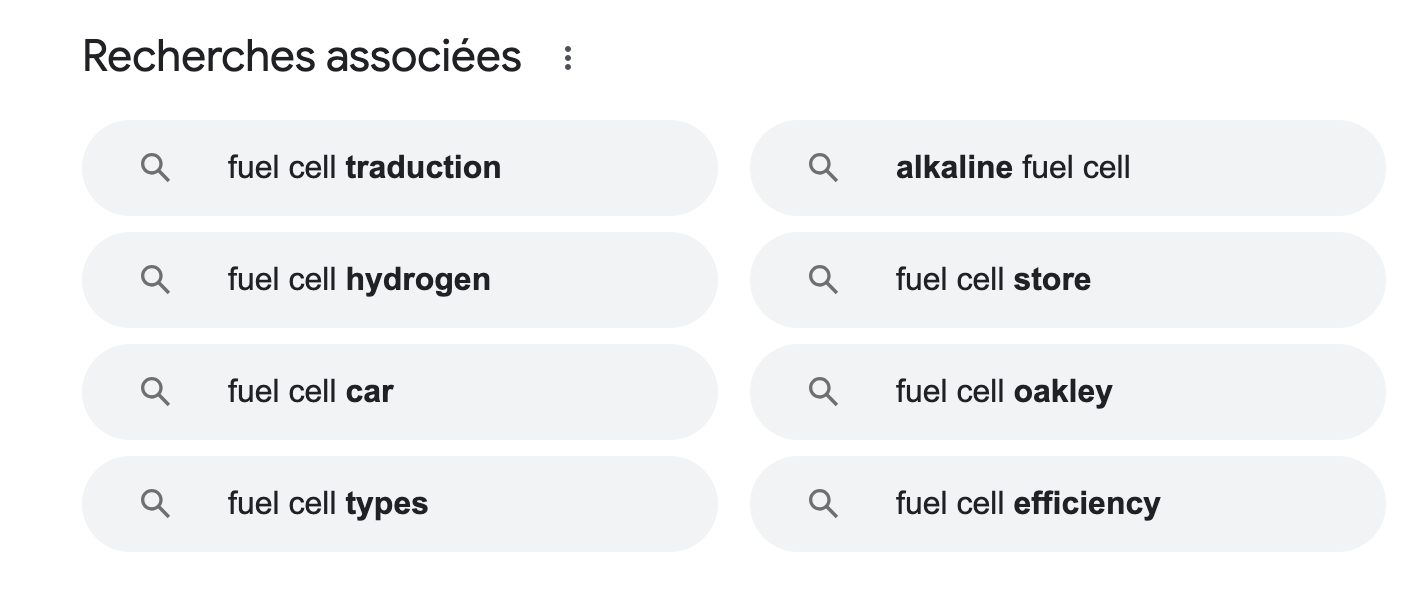Click the search icon beside fuel cell hydrogen
This screenshot has height=602, width=1418.
[155, 280]
